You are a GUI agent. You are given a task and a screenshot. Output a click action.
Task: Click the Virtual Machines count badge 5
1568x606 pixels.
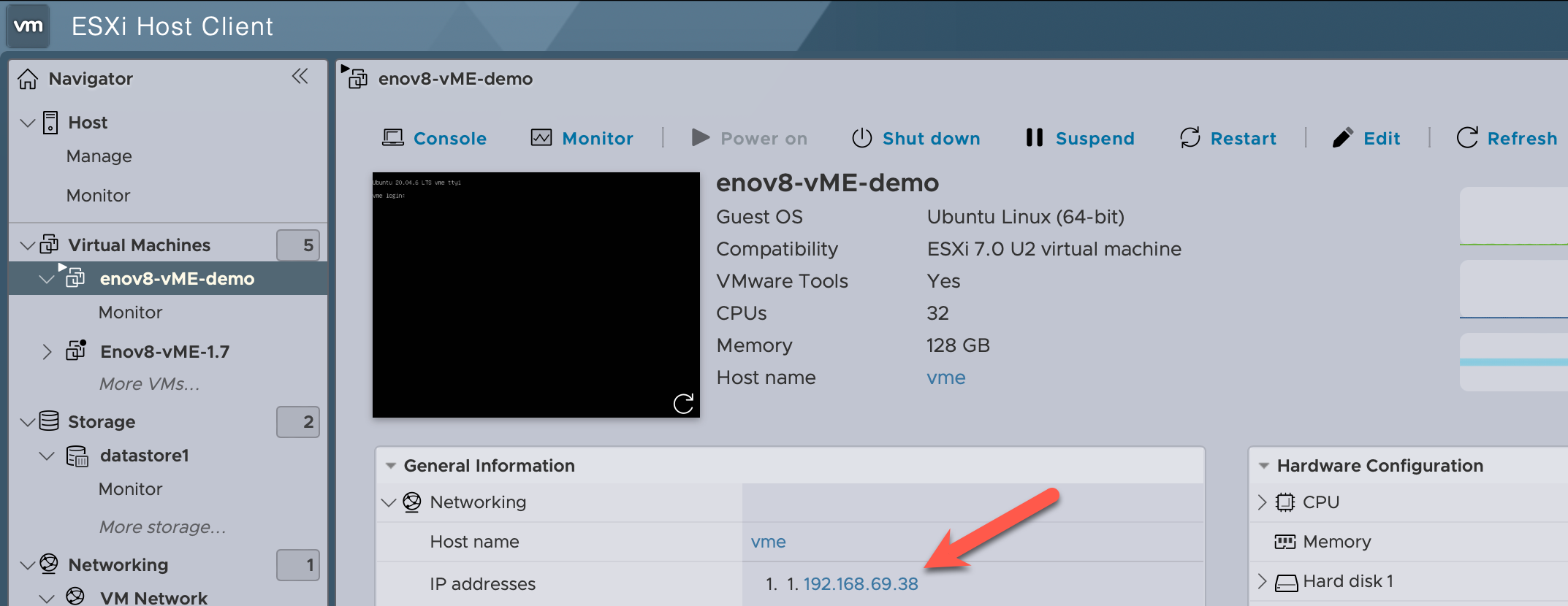(298, 245)
